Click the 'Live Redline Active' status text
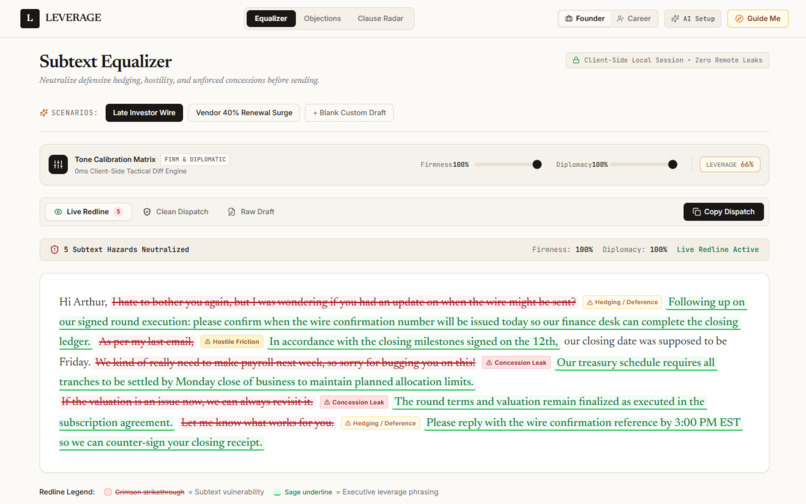This screenshot has height=504, width=806. (718, 249)
